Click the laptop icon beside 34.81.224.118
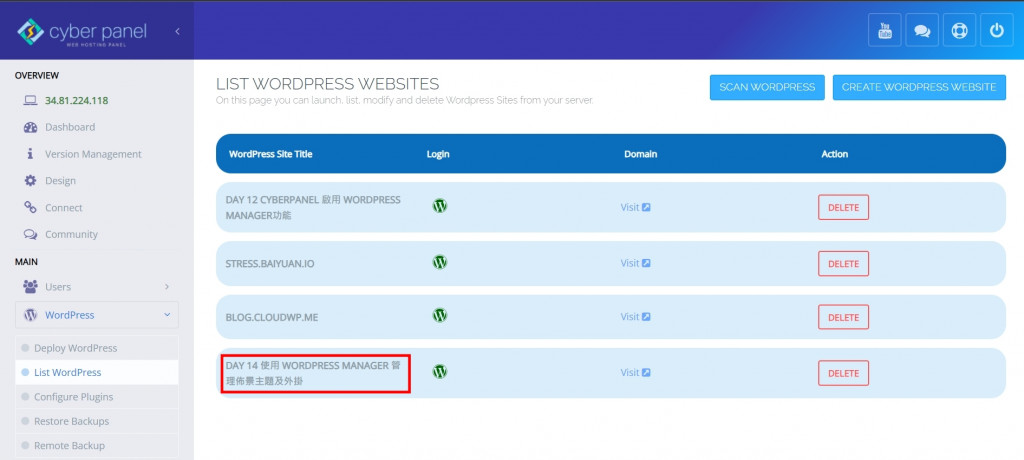This screenshot has height=460, width=1024. click(x=30, y=101)
